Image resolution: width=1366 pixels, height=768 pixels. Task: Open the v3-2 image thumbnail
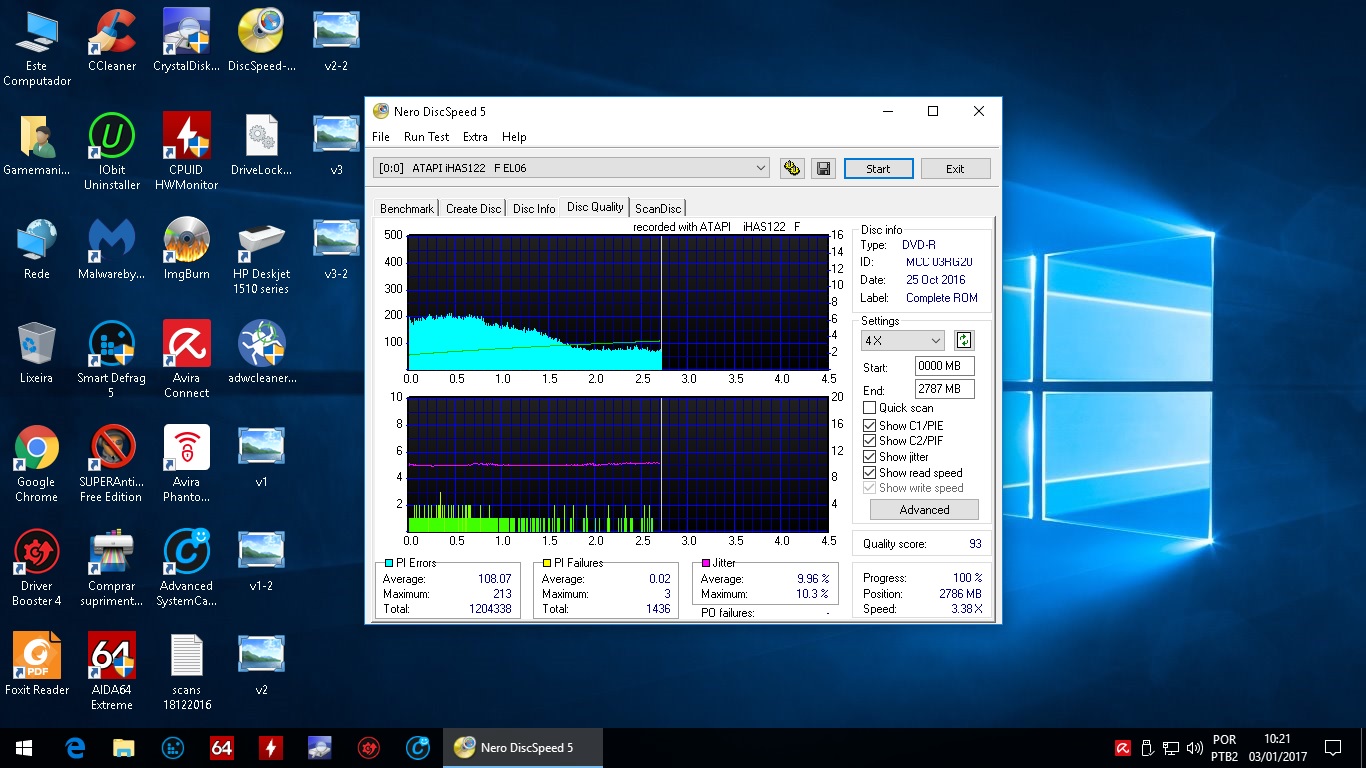pyautogui.click(x=336, y=249)
